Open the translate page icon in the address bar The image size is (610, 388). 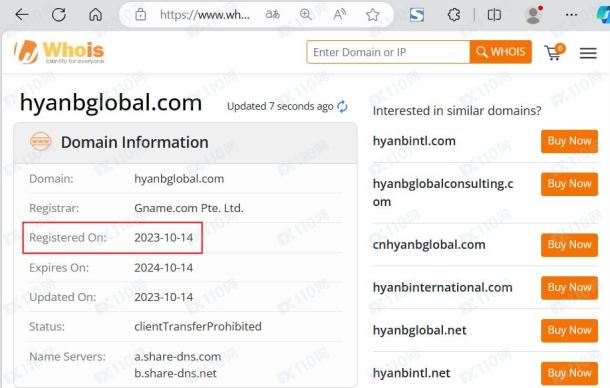click(x=272, y=15)
